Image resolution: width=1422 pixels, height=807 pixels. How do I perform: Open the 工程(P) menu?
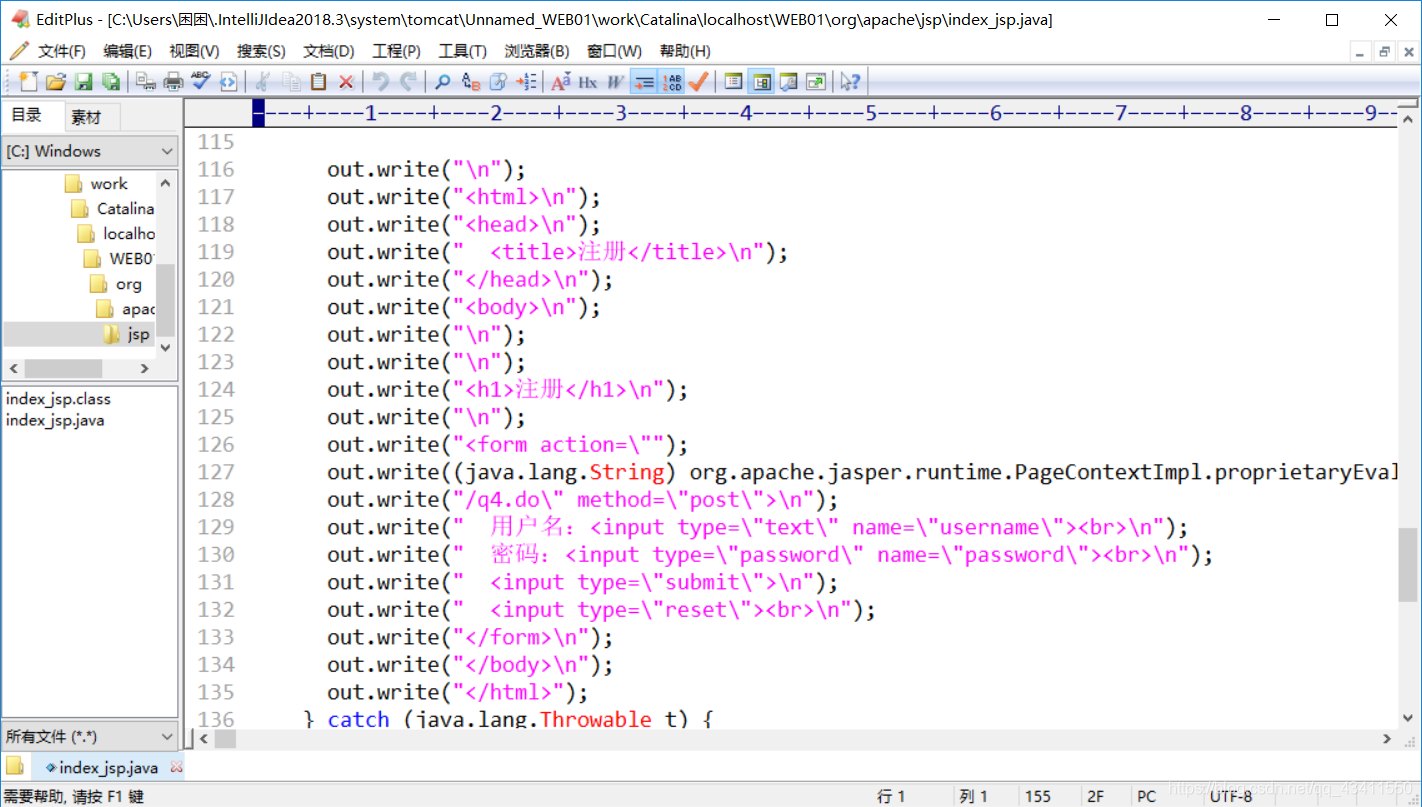tap(396, 51)
